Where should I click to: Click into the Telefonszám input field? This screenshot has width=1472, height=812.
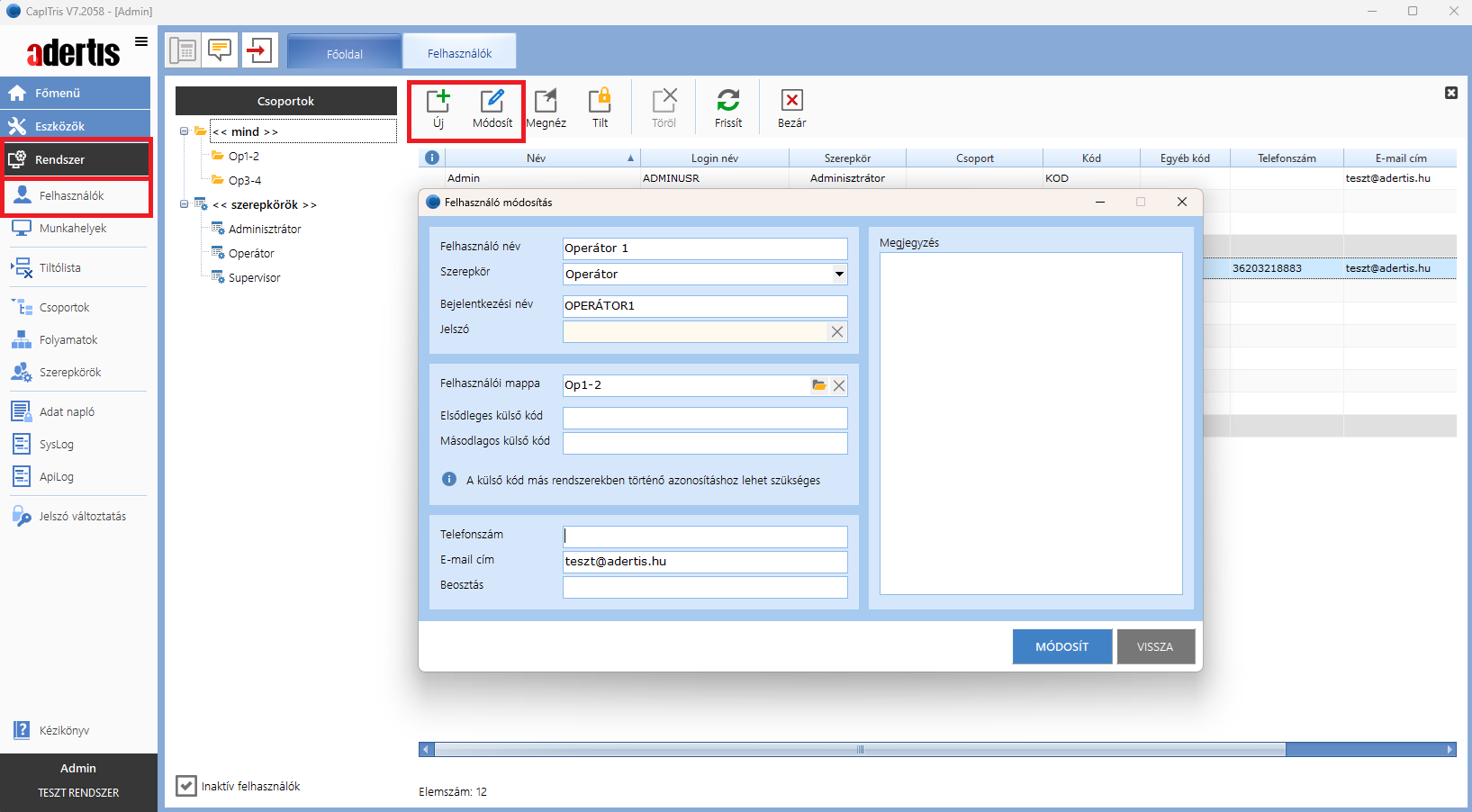point(705,537)
